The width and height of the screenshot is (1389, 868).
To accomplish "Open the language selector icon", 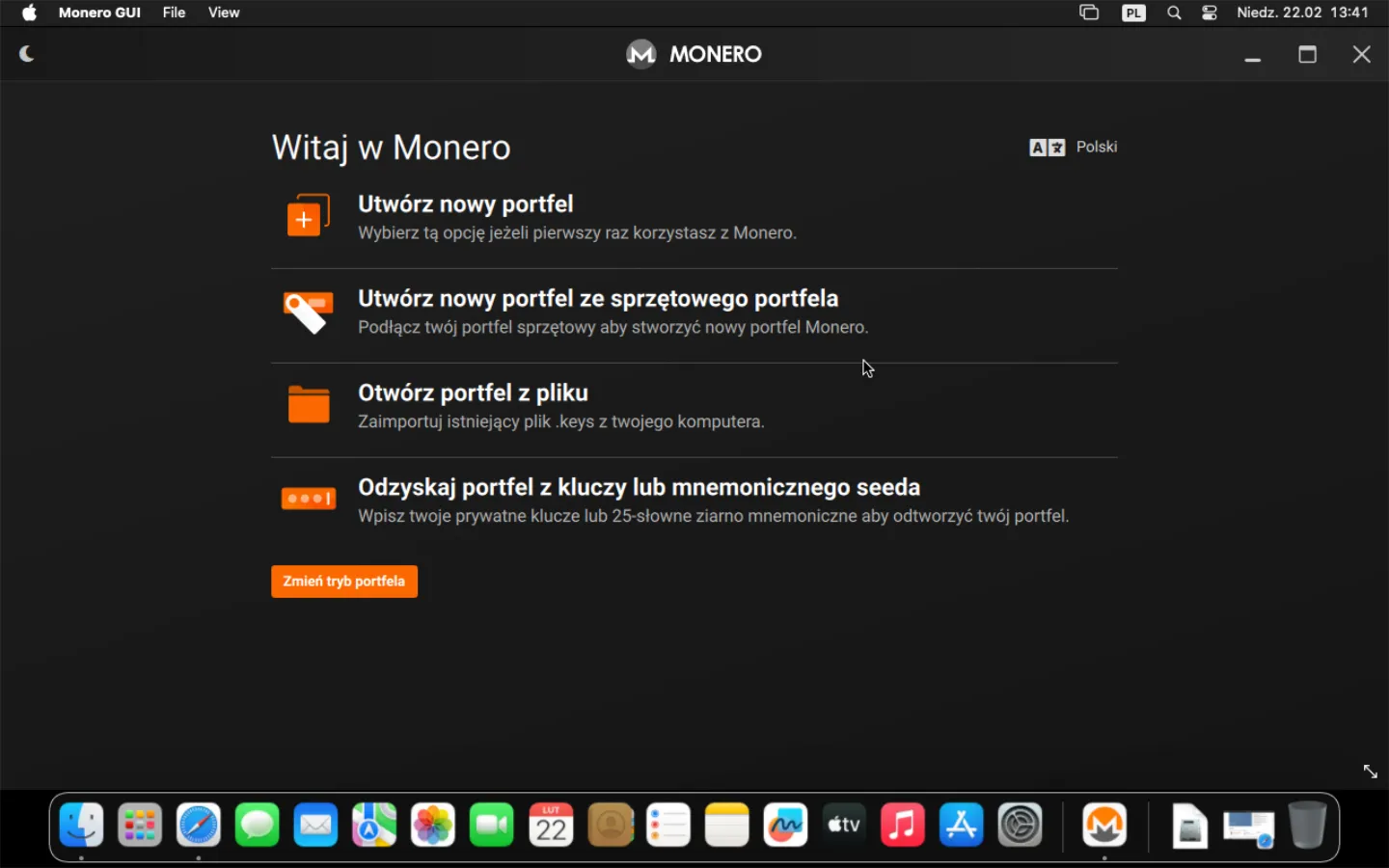I will click(1047, 148).
